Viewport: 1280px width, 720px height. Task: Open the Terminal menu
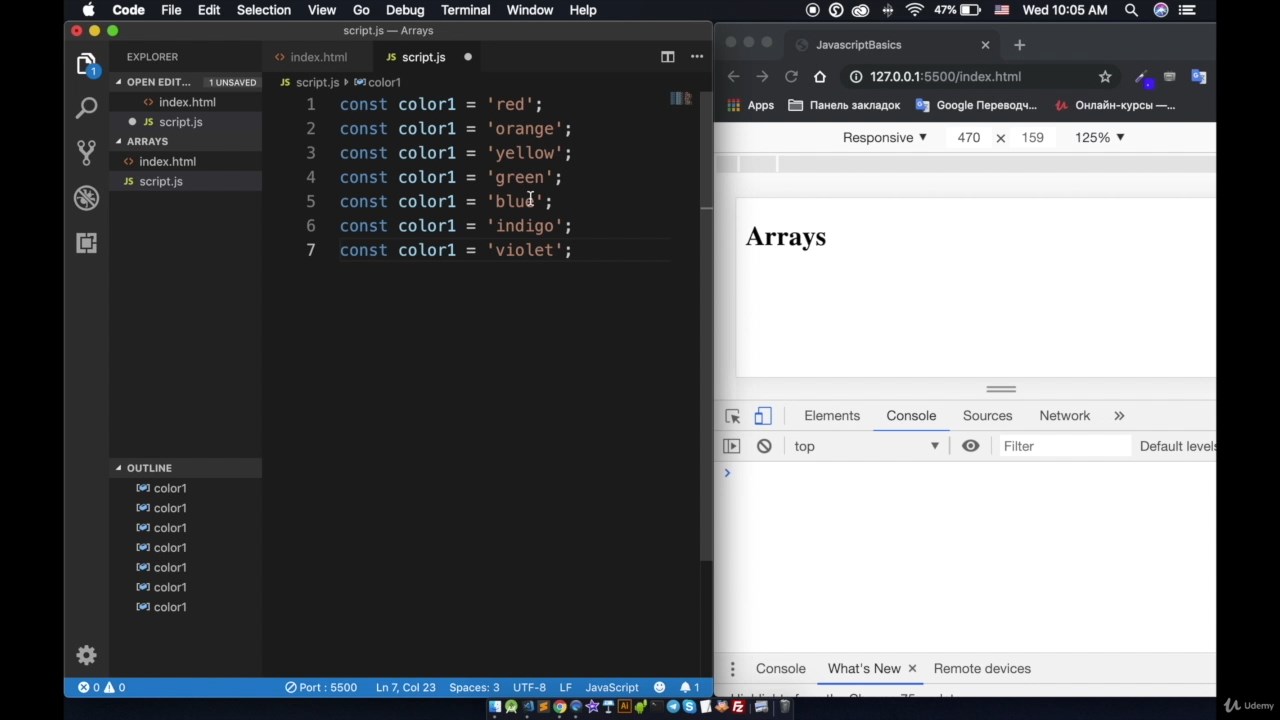coord(465,10)
